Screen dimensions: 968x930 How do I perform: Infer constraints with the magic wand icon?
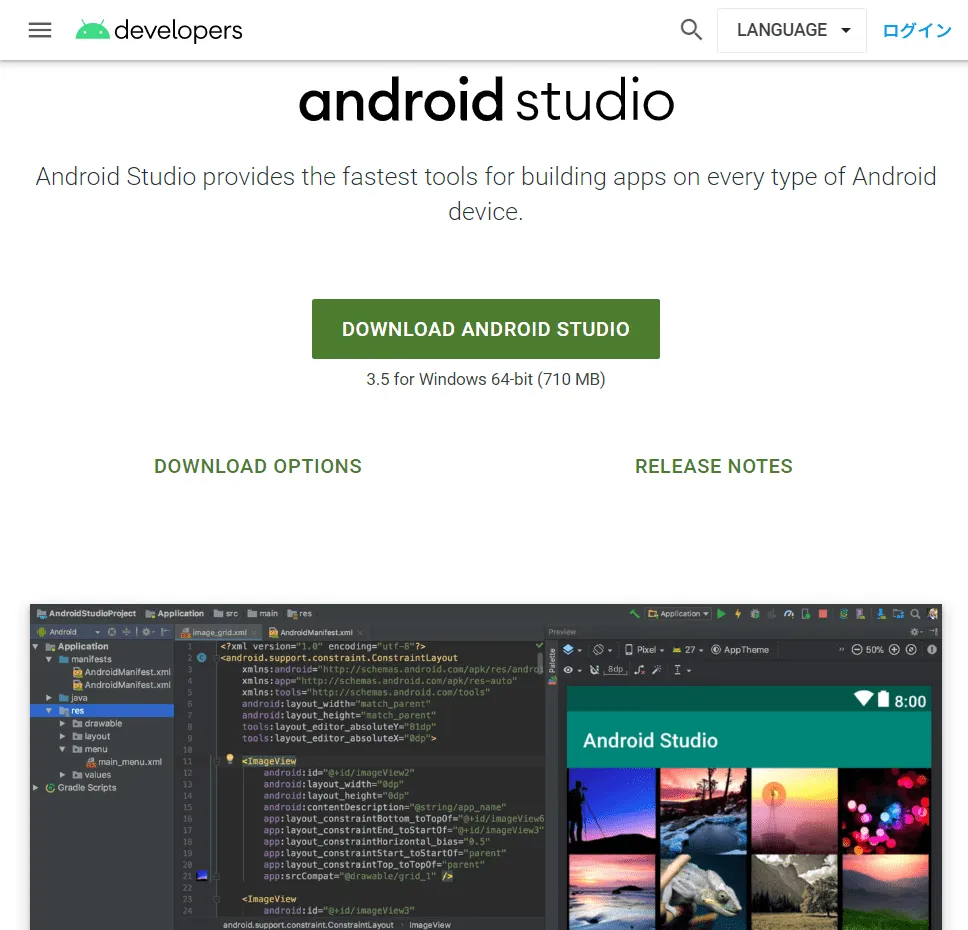click(x=657, y=668)
